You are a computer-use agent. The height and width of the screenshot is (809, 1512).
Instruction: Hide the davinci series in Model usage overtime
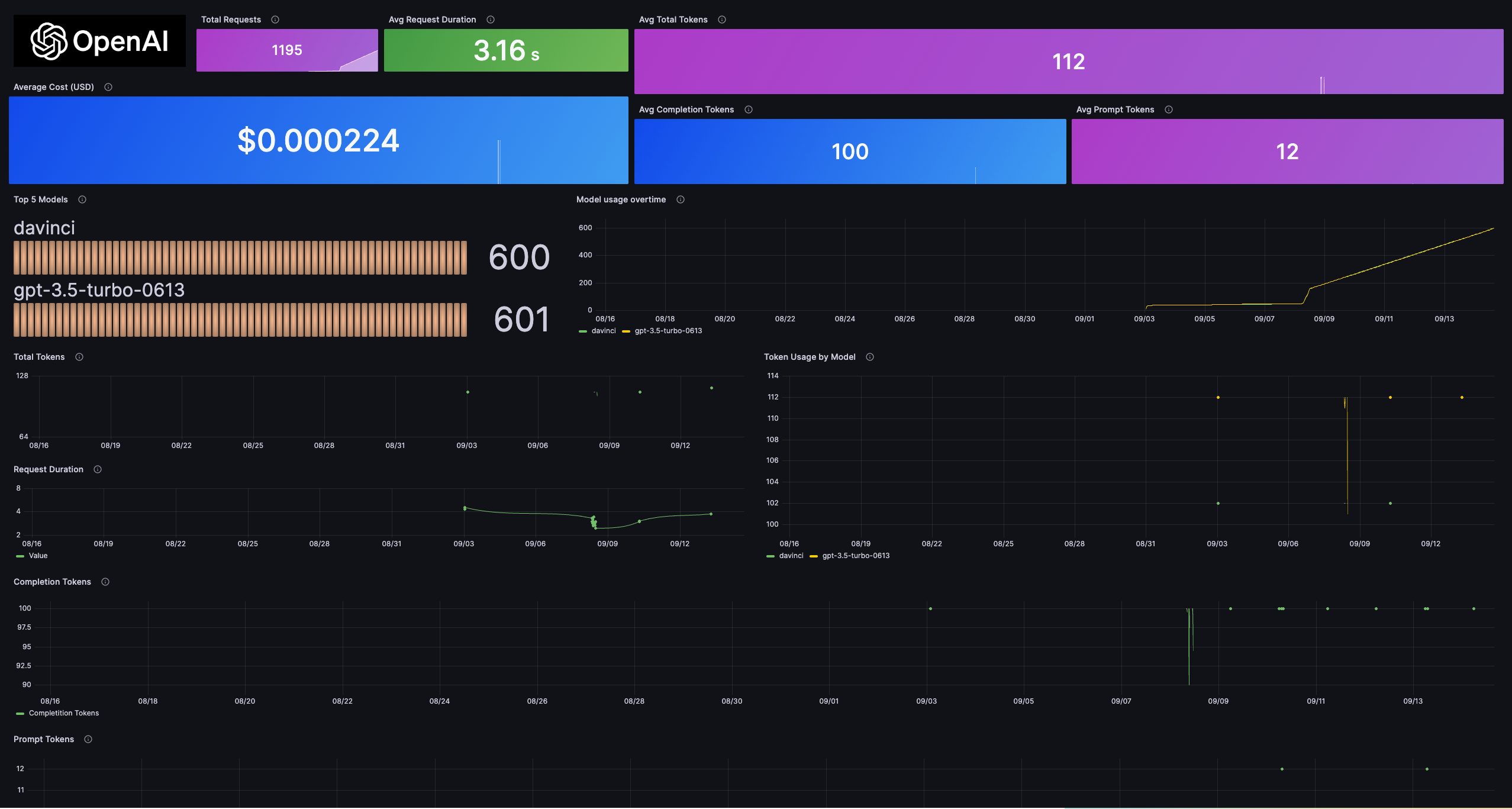coord(603,331)
